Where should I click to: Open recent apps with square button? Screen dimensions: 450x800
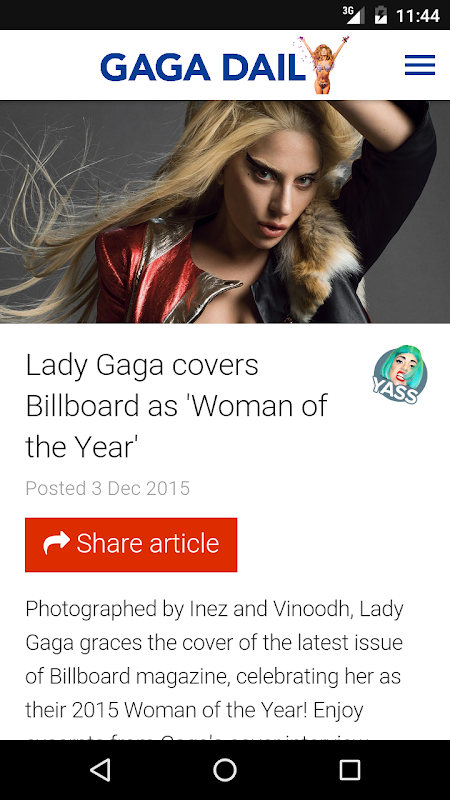coord(349,770)
